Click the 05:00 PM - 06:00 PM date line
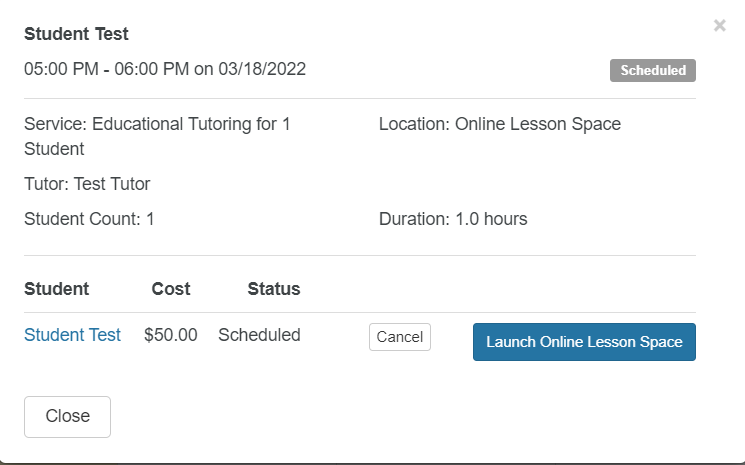Viewport: 745px width, 465px height. (x=165, y=69)
